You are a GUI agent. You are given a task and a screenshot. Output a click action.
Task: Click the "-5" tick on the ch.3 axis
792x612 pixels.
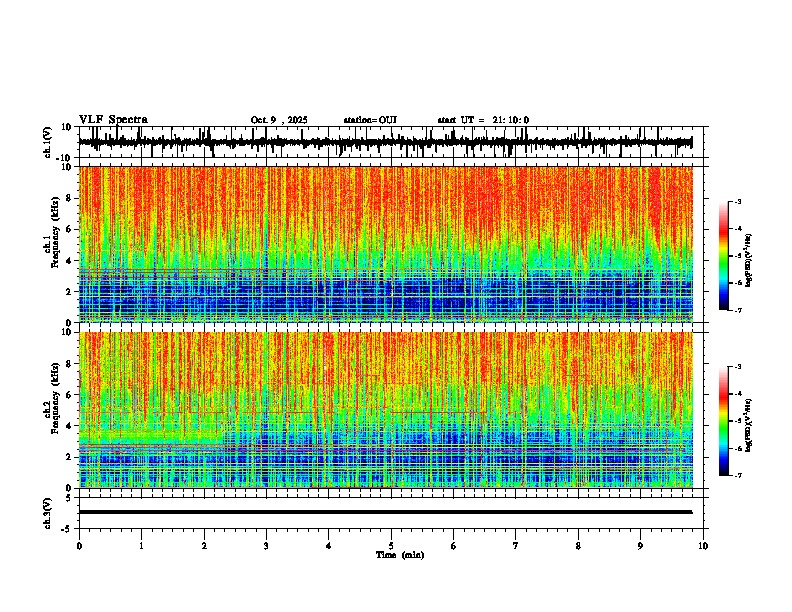(x=67, y=529)
